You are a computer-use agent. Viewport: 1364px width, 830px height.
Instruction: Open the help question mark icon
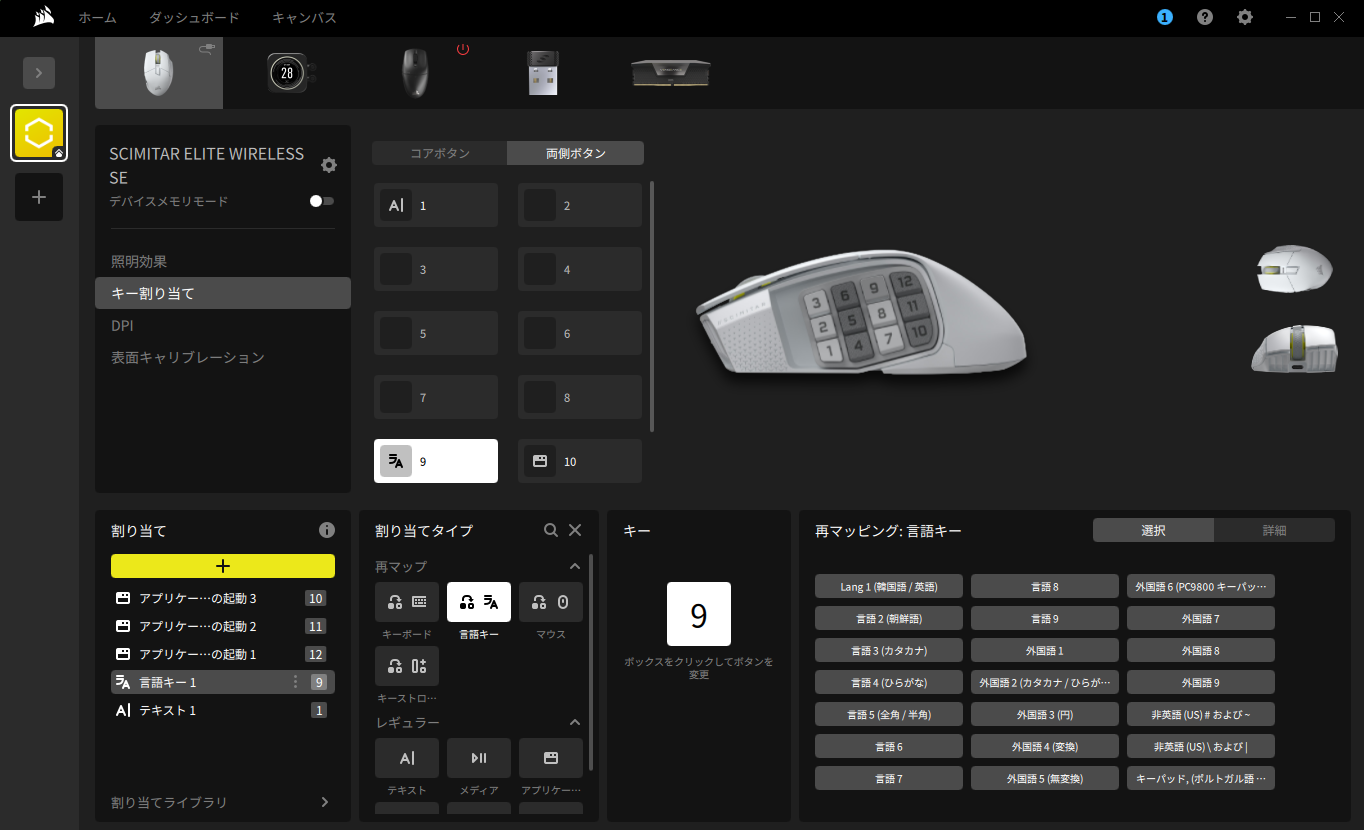point(1205,17)
